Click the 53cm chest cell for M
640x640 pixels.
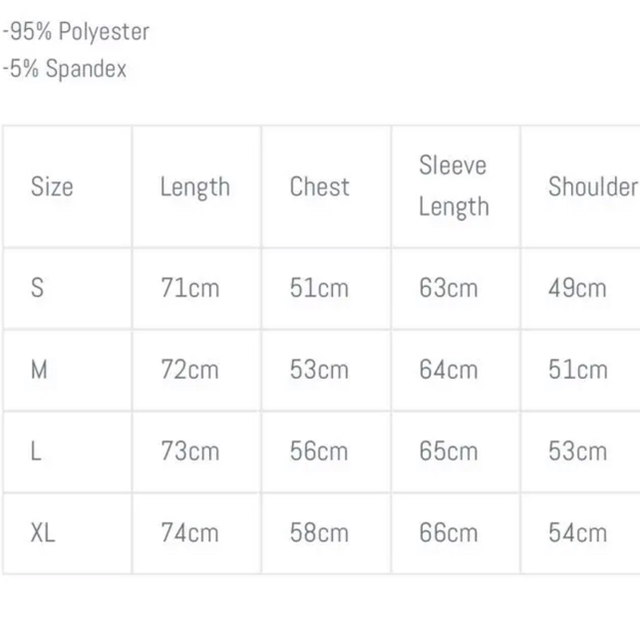319,369
